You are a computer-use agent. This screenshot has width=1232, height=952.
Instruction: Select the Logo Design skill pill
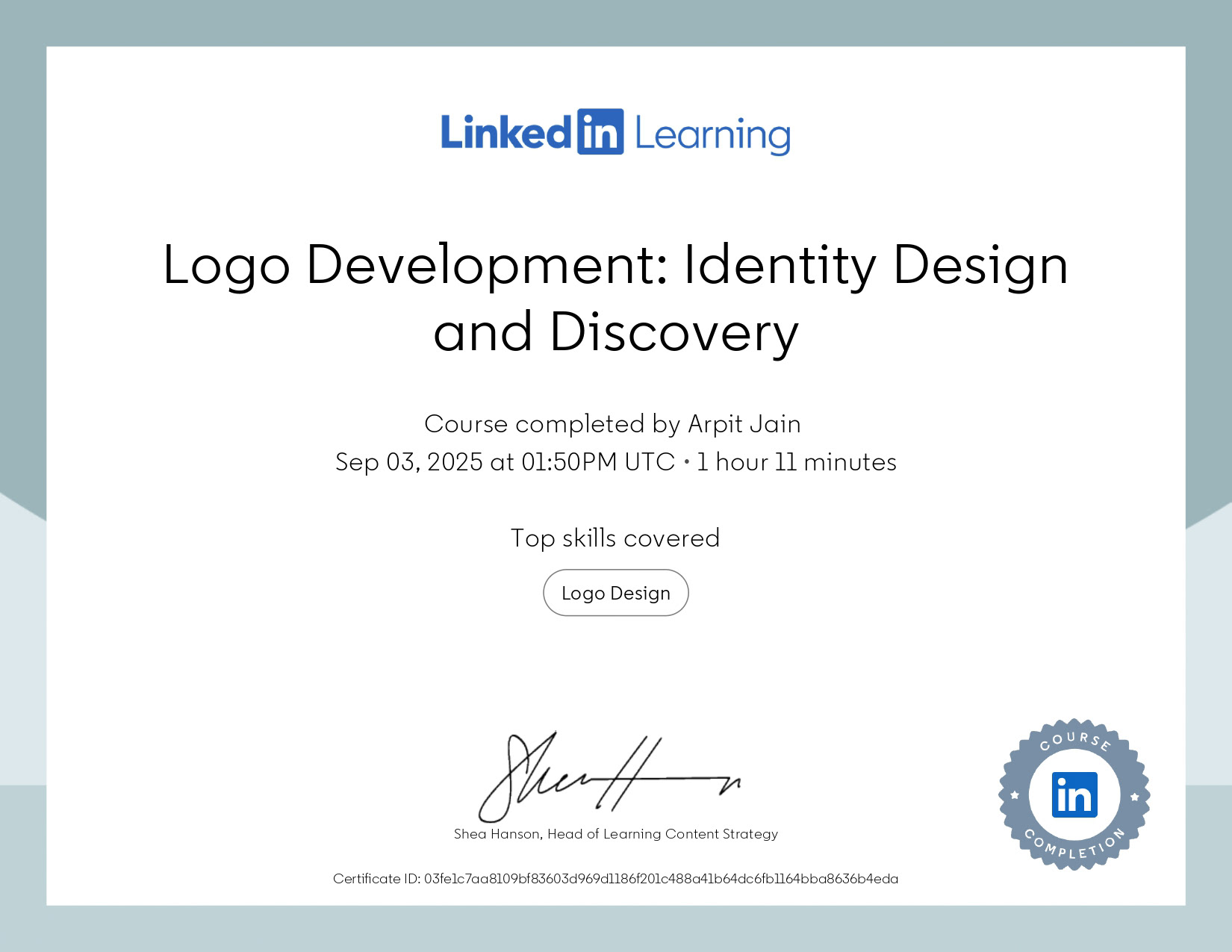[x=616, y=592]
